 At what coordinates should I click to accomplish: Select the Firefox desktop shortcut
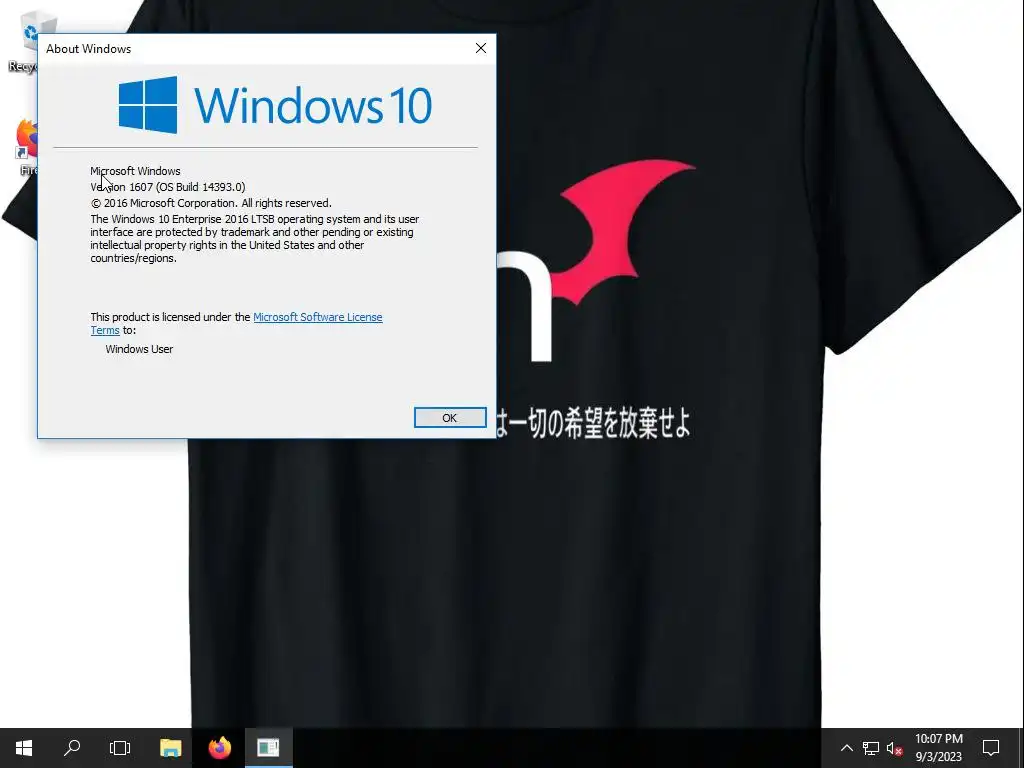pyautogui.click(x=26, y=147)
